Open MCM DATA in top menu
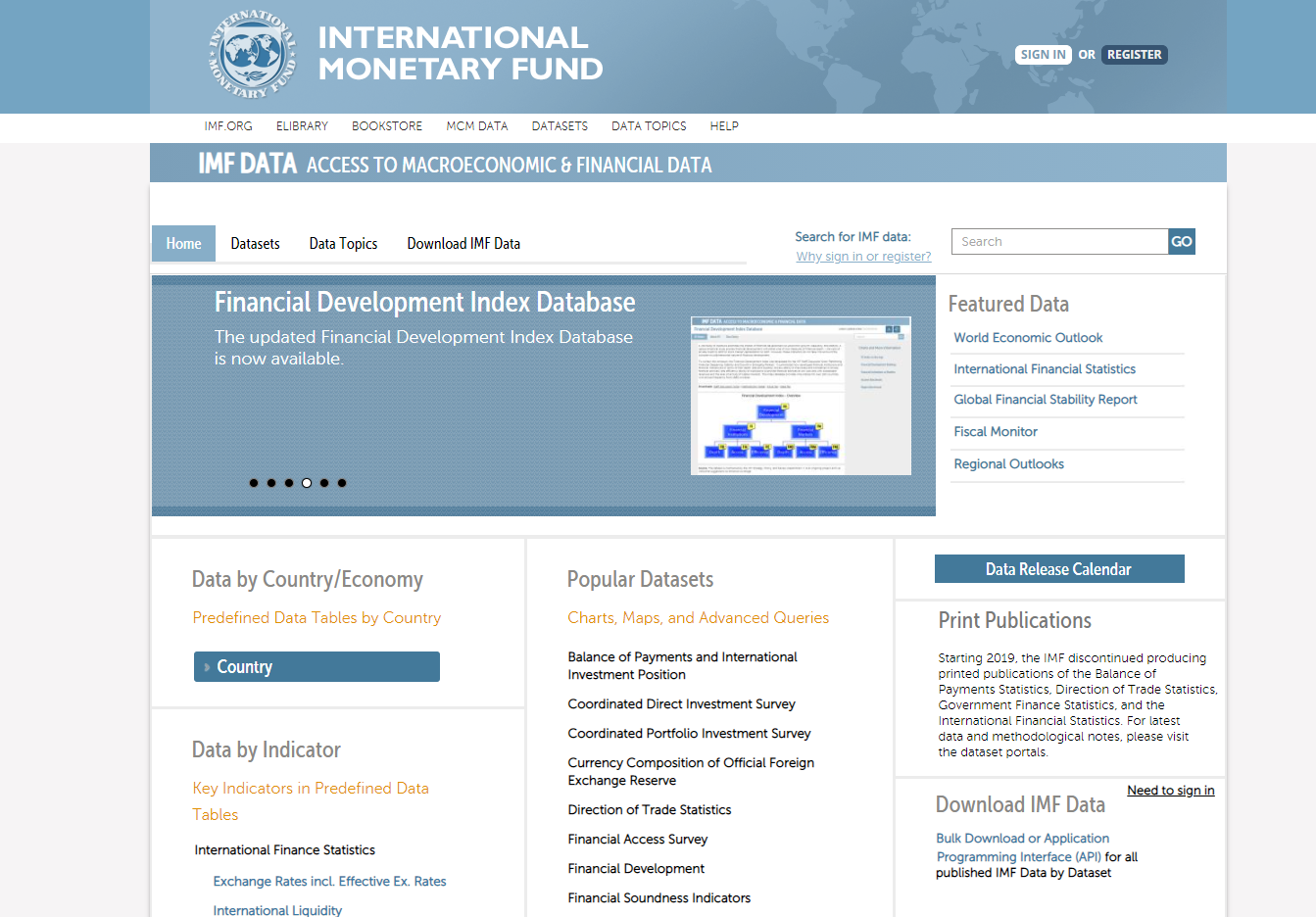This screenshot has height=917, width=1316. [x=477, y=126]
